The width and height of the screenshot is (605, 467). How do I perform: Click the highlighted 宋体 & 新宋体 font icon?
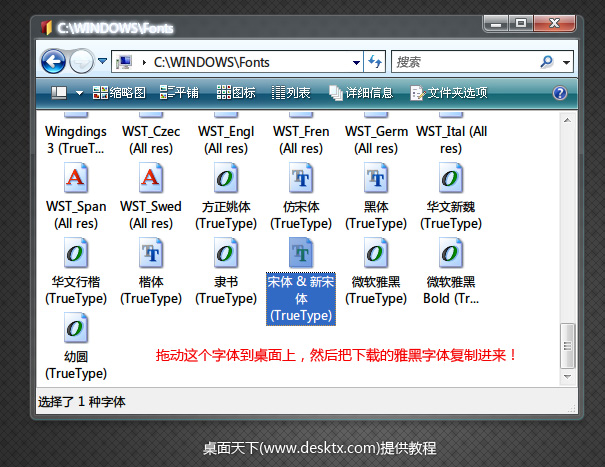[301, 253]
